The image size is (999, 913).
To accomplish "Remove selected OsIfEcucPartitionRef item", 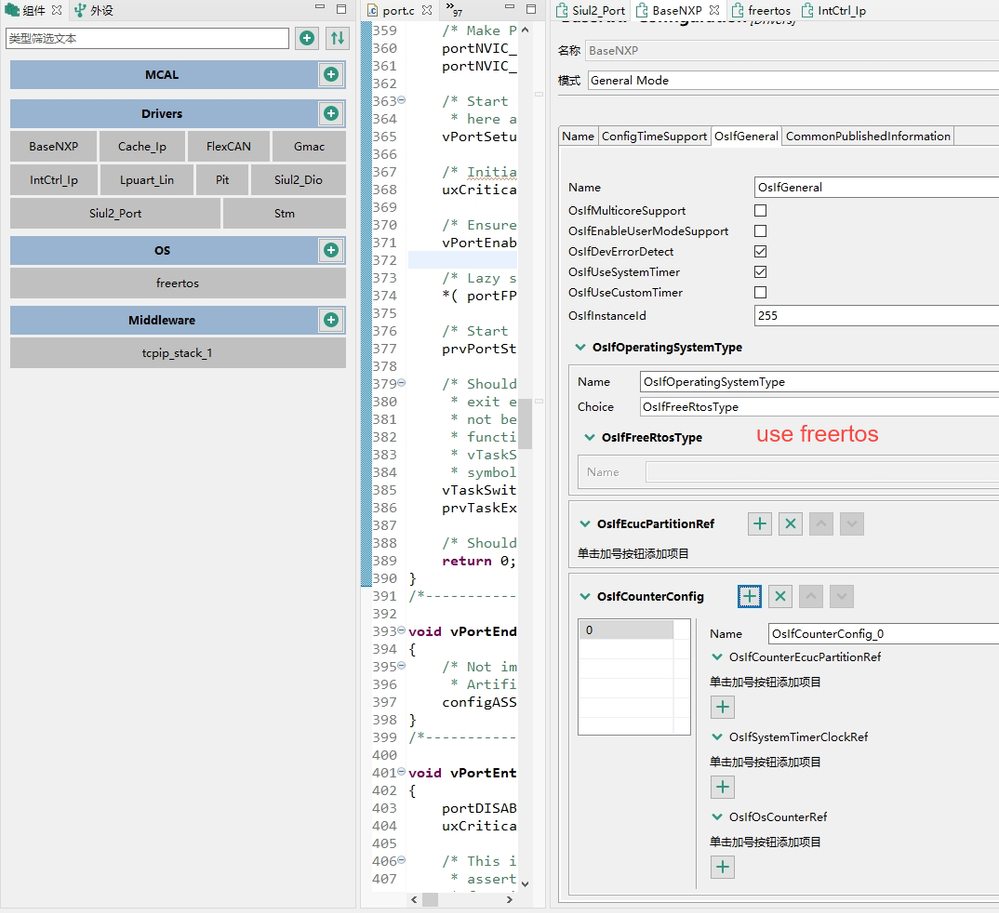I will pyautogui.click(x=790, y=524).
